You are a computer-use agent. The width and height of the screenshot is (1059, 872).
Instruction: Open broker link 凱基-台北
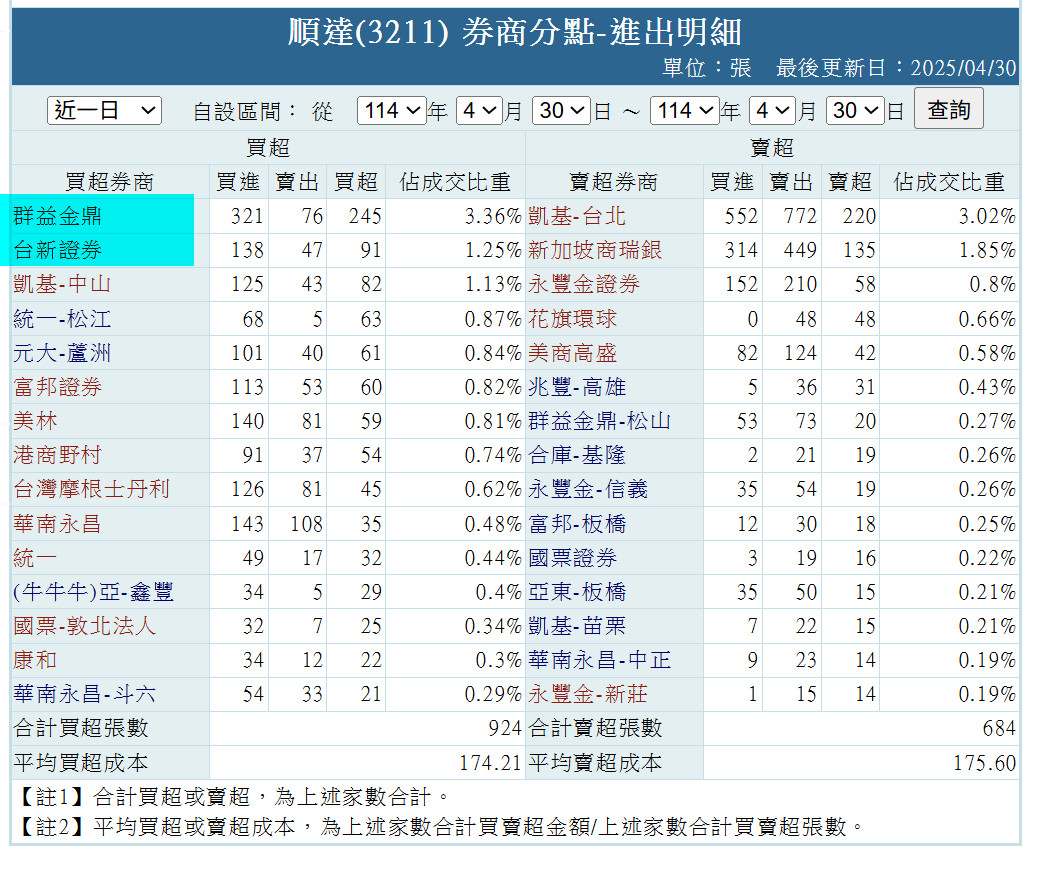coord(577,216)
